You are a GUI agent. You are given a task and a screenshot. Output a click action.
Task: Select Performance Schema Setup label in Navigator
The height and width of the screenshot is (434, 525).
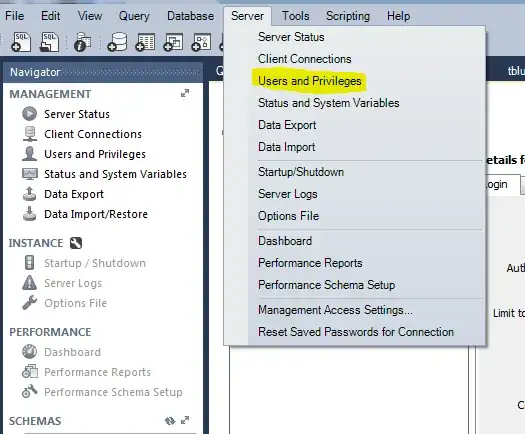point(113,392)
